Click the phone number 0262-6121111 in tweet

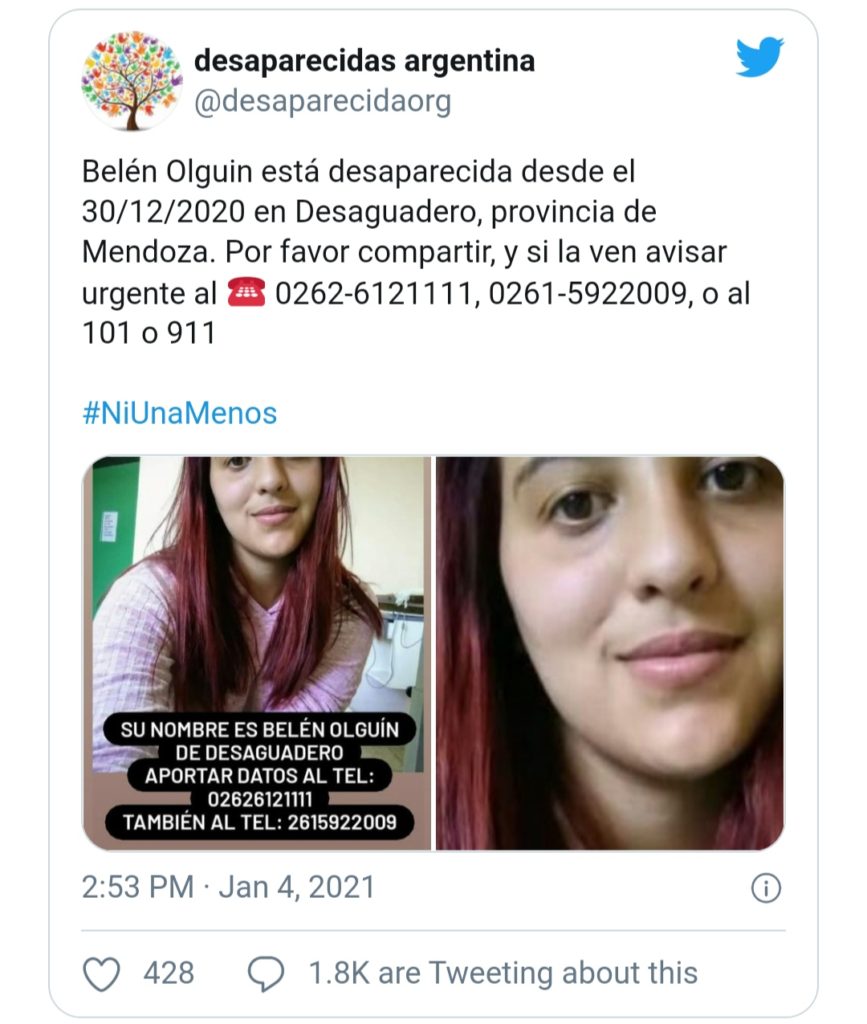click(x=373, y=293)
